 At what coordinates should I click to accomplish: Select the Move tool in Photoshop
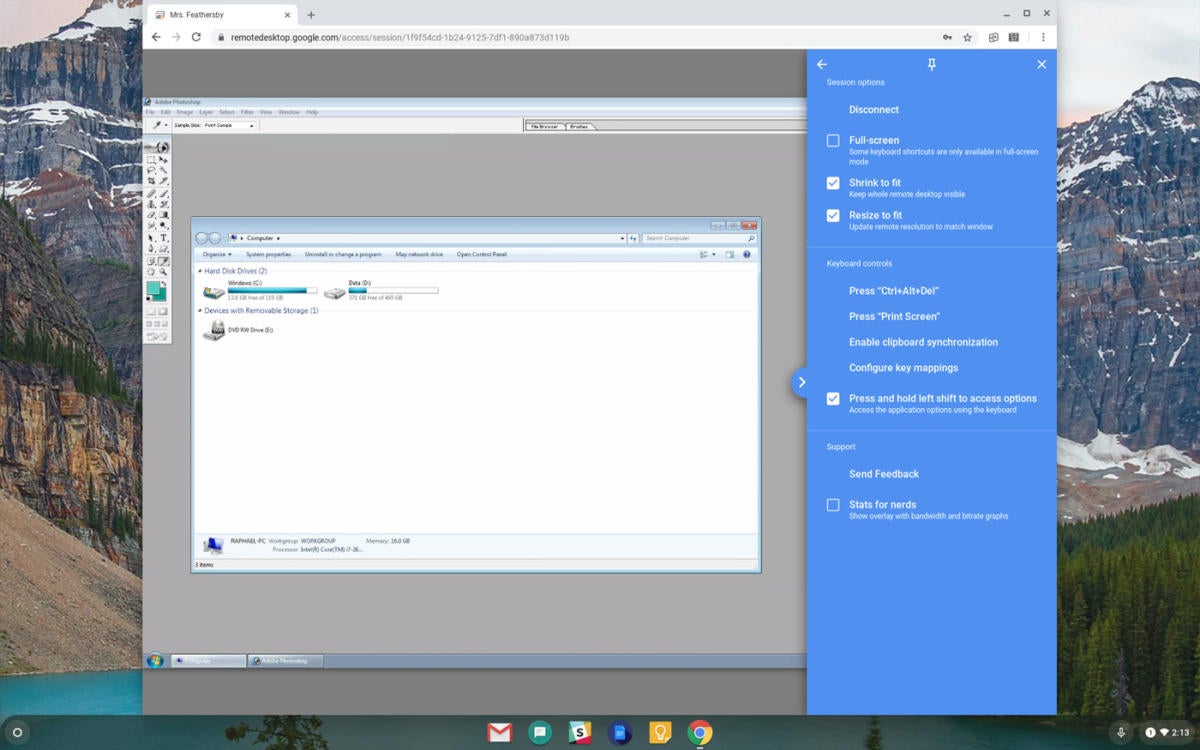pyautogui.click(x=163, y=160)
